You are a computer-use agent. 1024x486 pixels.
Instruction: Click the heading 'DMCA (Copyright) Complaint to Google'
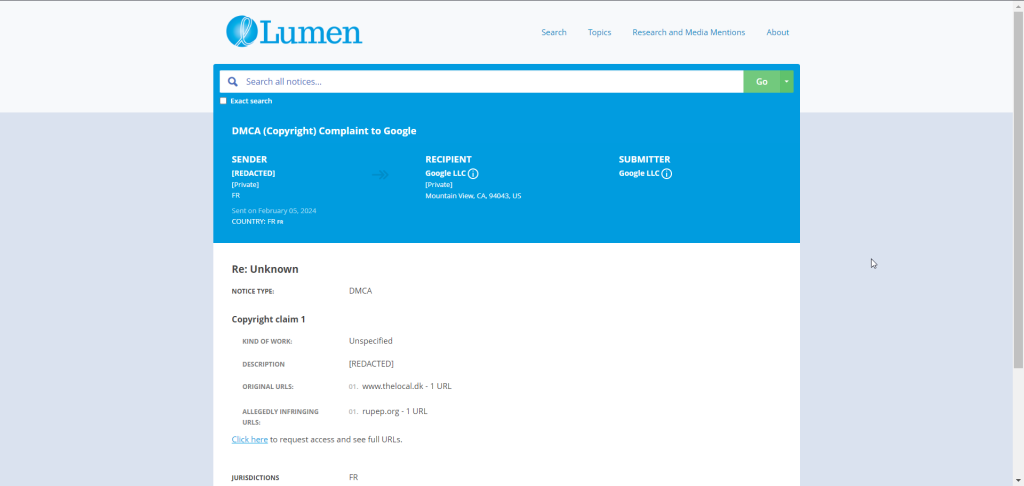tap(324, 131)
